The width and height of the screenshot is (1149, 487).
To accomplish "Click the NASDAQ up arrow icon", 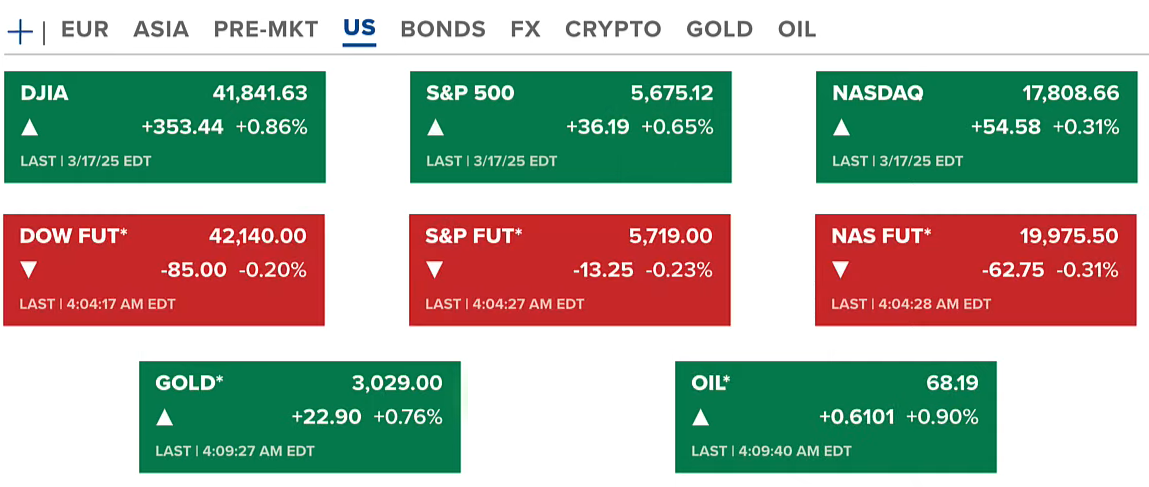I will tap(842, 127).
